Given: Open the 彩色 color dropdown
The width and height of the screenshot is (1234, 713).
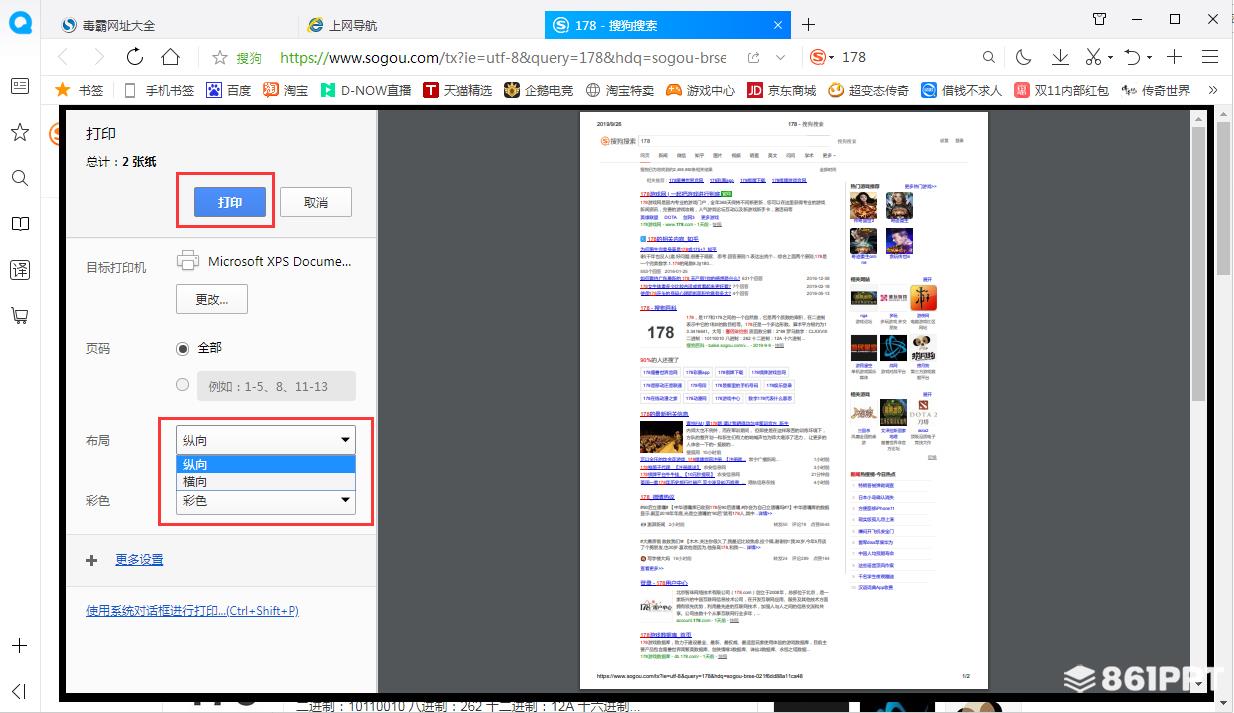Looking at the screenshot, I should [x=267, y=501].
